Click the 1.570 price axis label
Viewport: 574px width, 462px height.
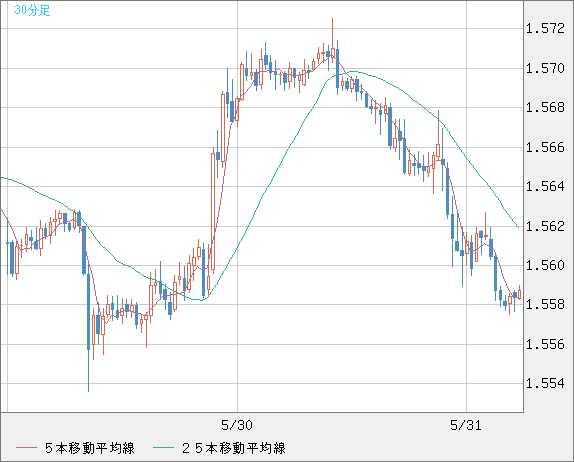[545, 68]
